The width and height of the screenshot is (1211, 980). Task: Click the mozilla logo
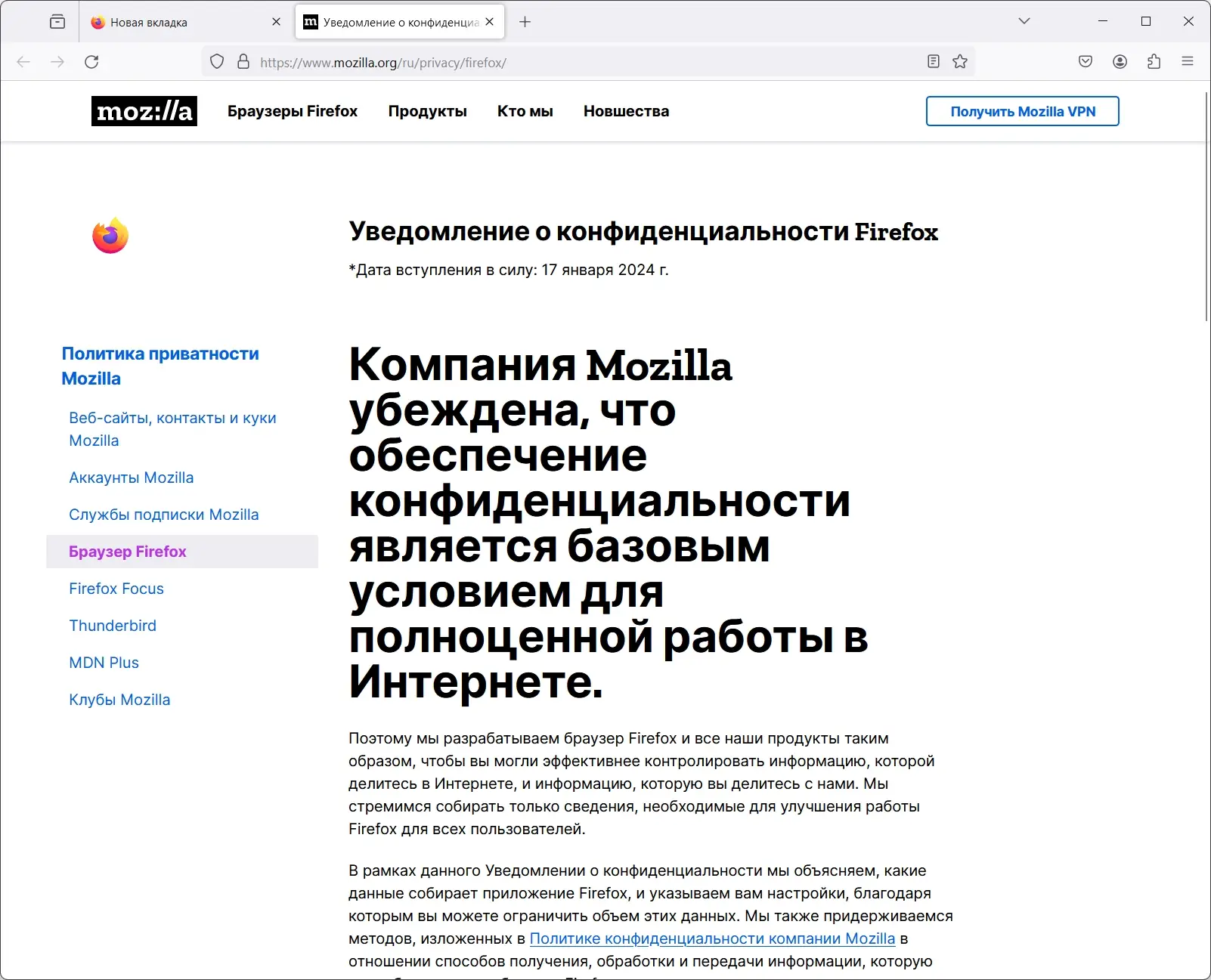144,111
